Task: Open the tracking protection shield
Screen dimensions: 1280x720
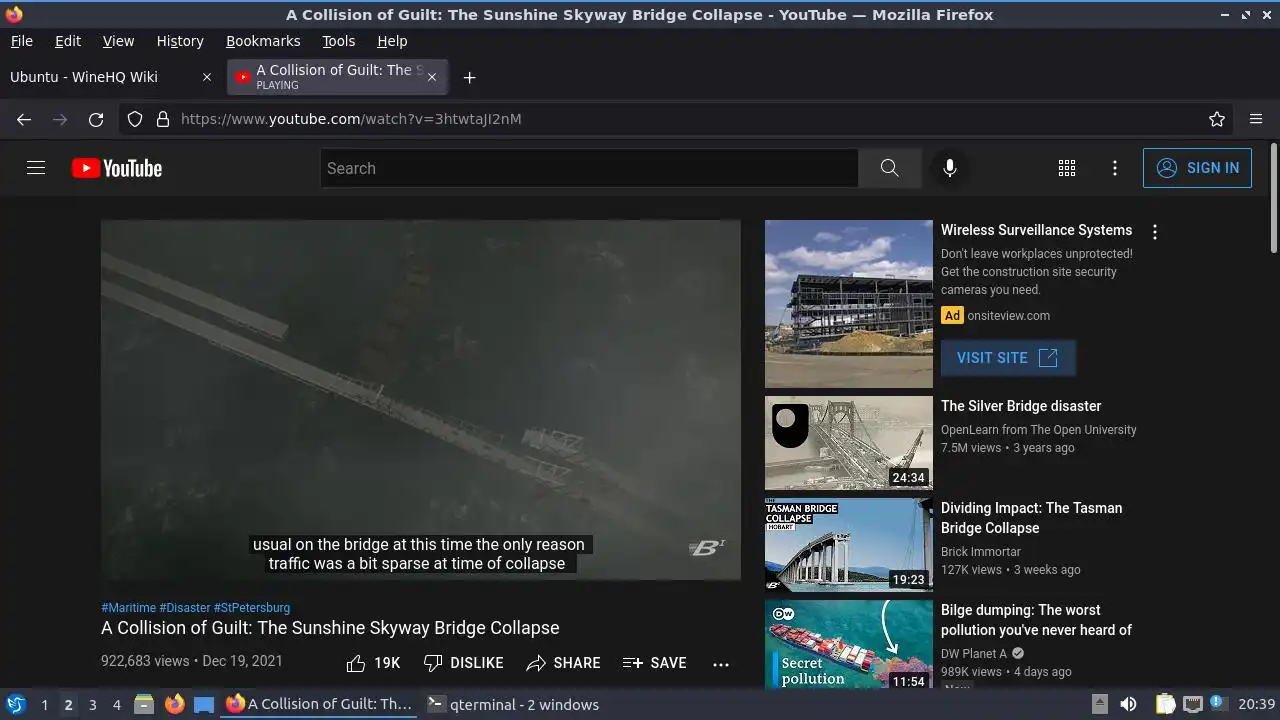Action: pos(135,119)
